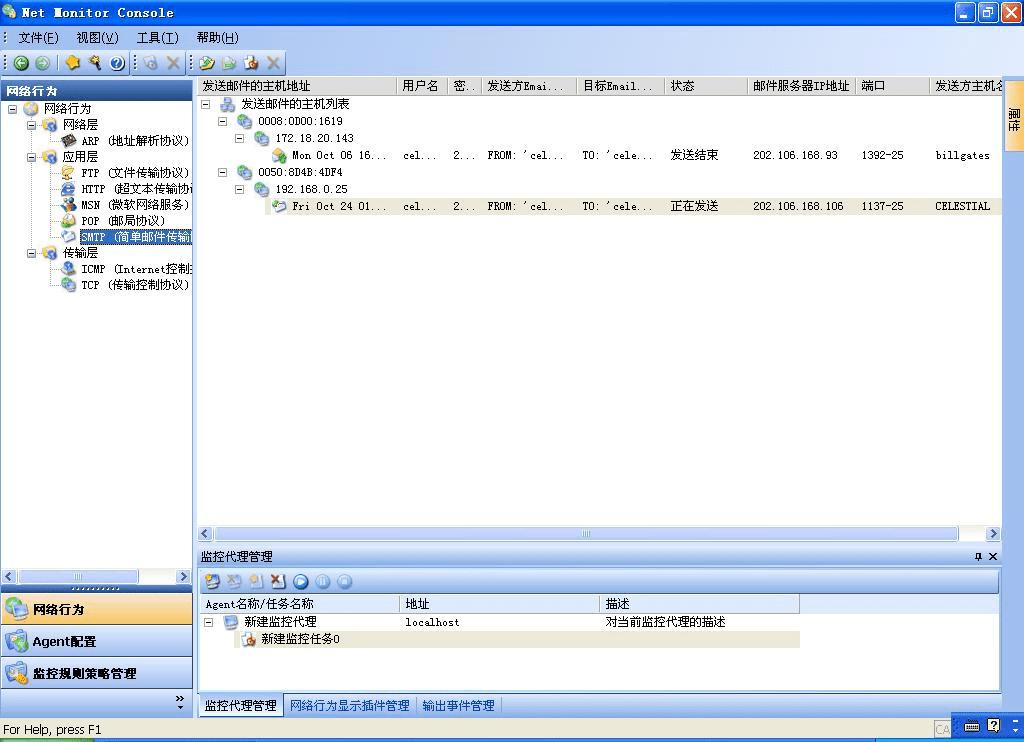Click the document with shield toolbar icon
Image resolution: width=1024 pixels, height=742 pixels.
pos(251,63)
